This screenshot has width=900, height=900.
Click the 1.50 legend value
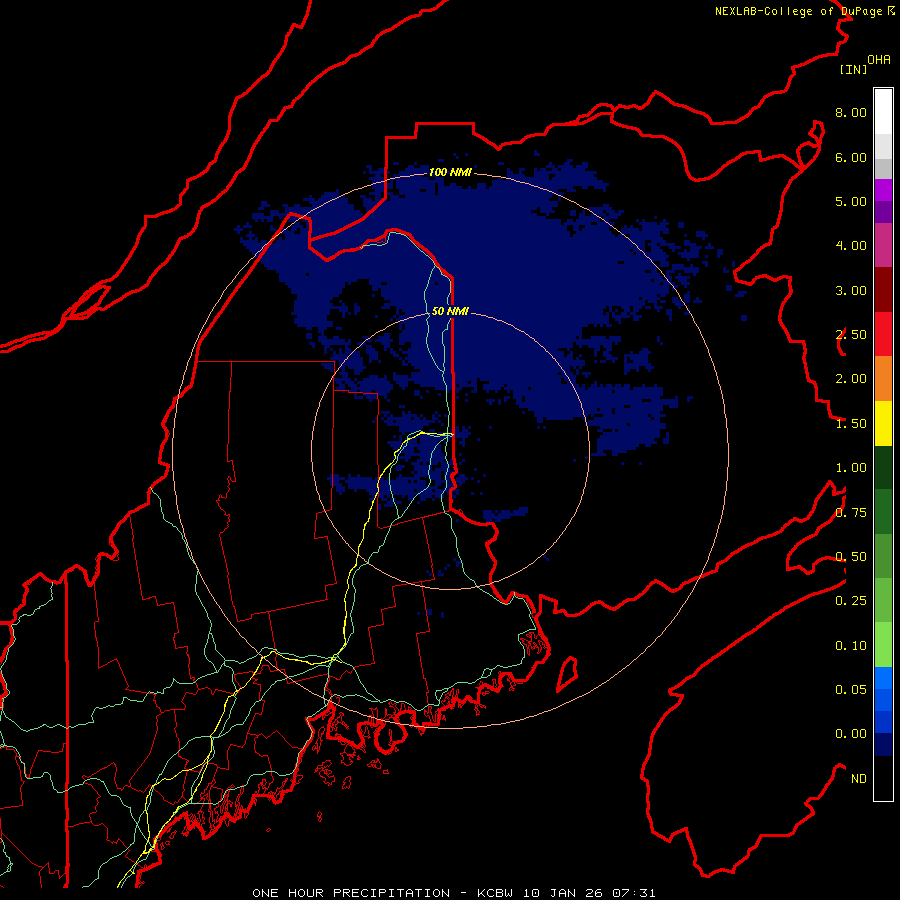[851, 424]
